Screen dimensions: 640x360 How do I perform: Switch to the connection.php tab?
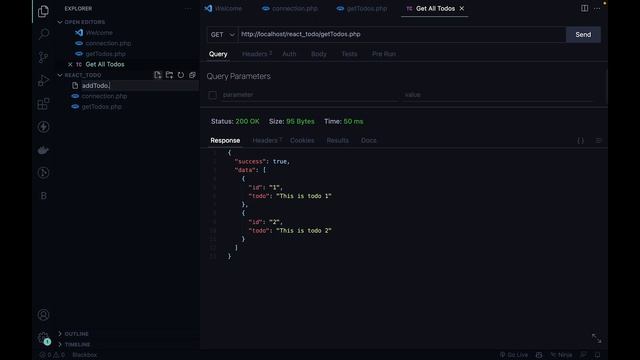point(290,9)
